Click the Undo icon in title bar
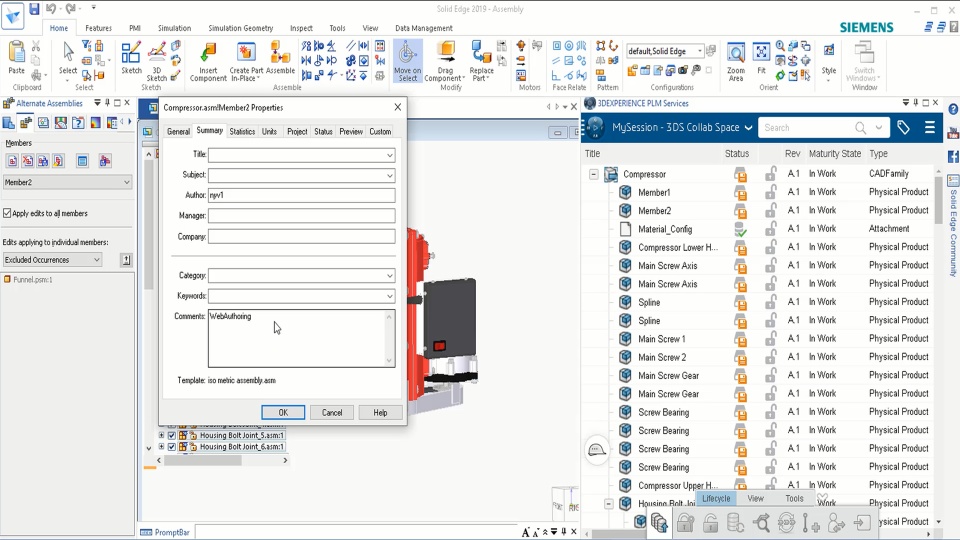The width and height of the screenshot is (960, 540). [x=51, y=9]
